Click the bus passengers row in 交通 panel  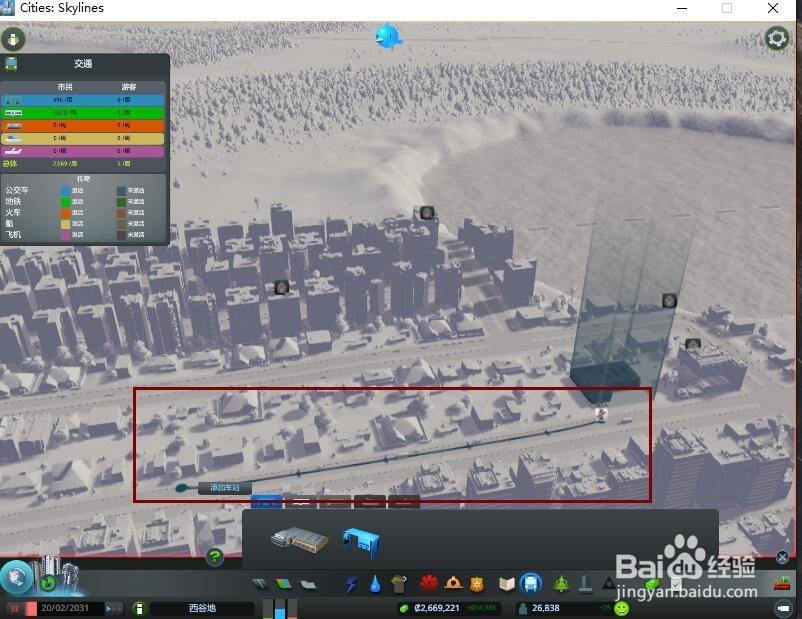(x=83, y=100)
